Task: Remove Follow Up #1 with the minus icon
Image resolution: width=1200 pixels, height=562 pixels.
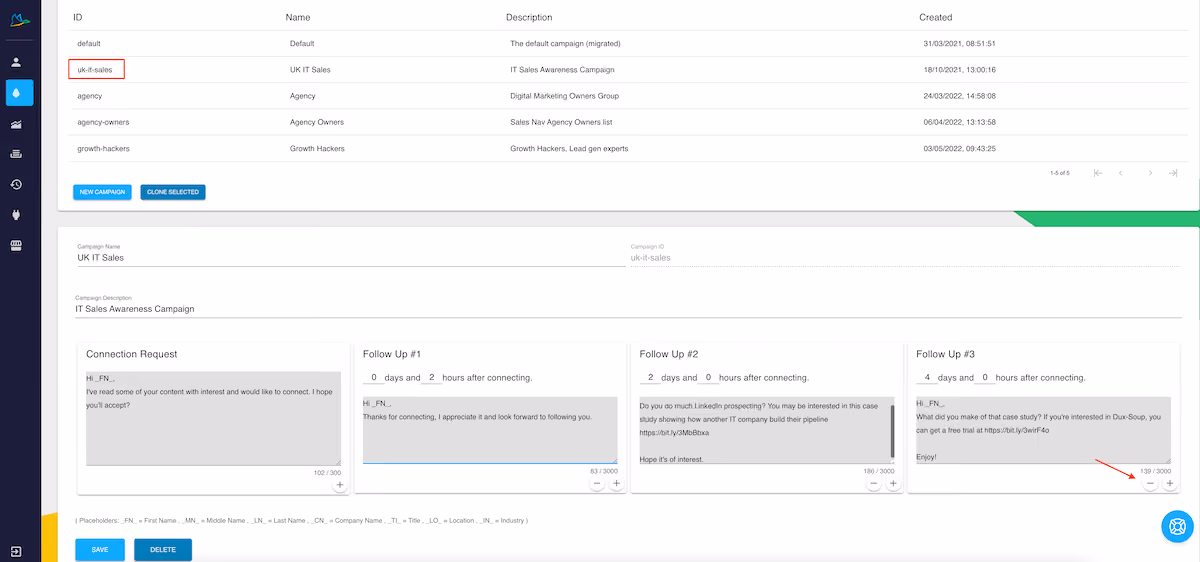Action: tap(597, 484)
